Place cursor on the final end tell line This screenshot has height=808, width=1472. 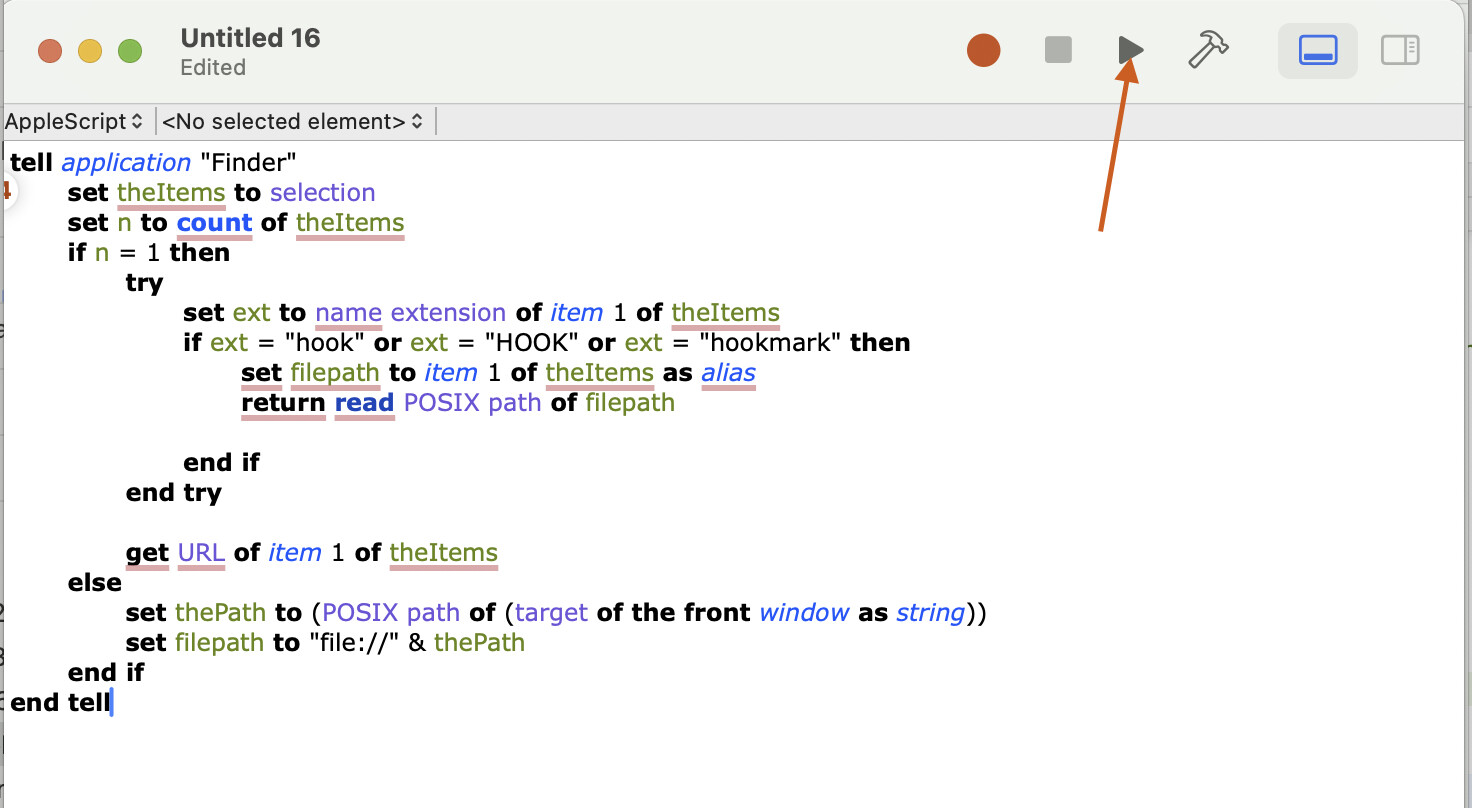coord(60,703)
